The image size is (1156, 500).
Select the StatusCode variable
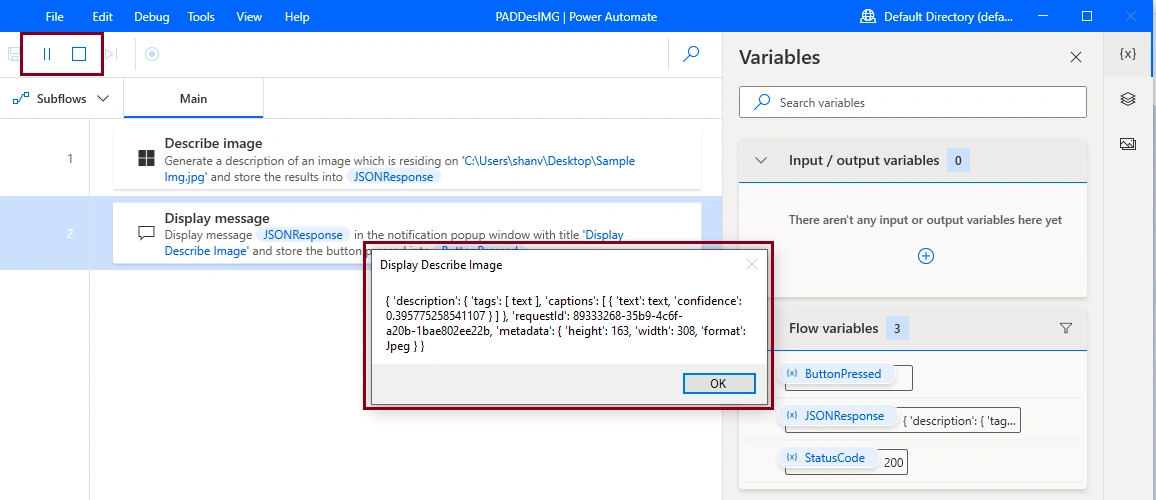tap(829, 458)
